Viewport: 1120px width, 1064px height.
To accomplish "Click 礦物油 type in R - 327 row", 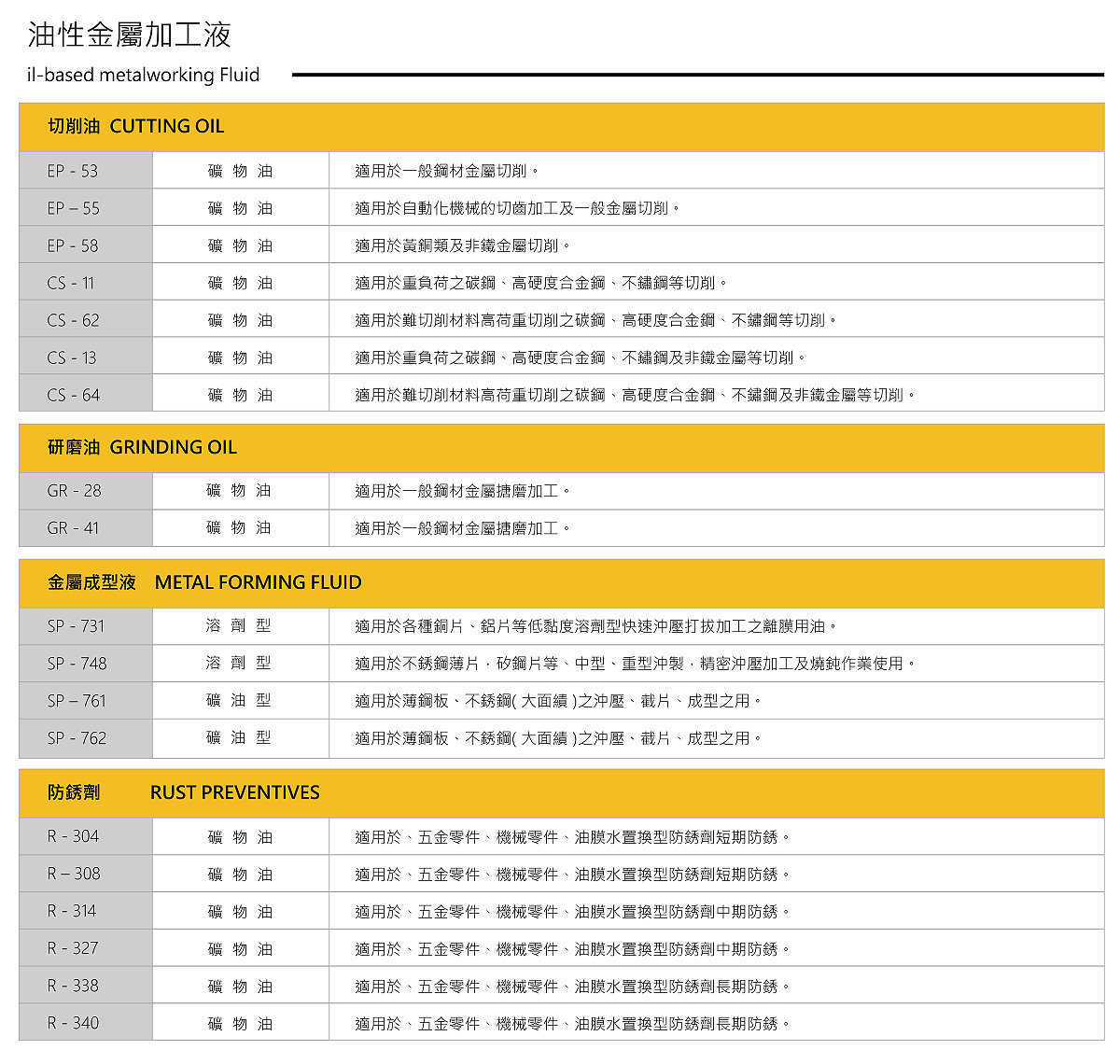I will 241,948.
